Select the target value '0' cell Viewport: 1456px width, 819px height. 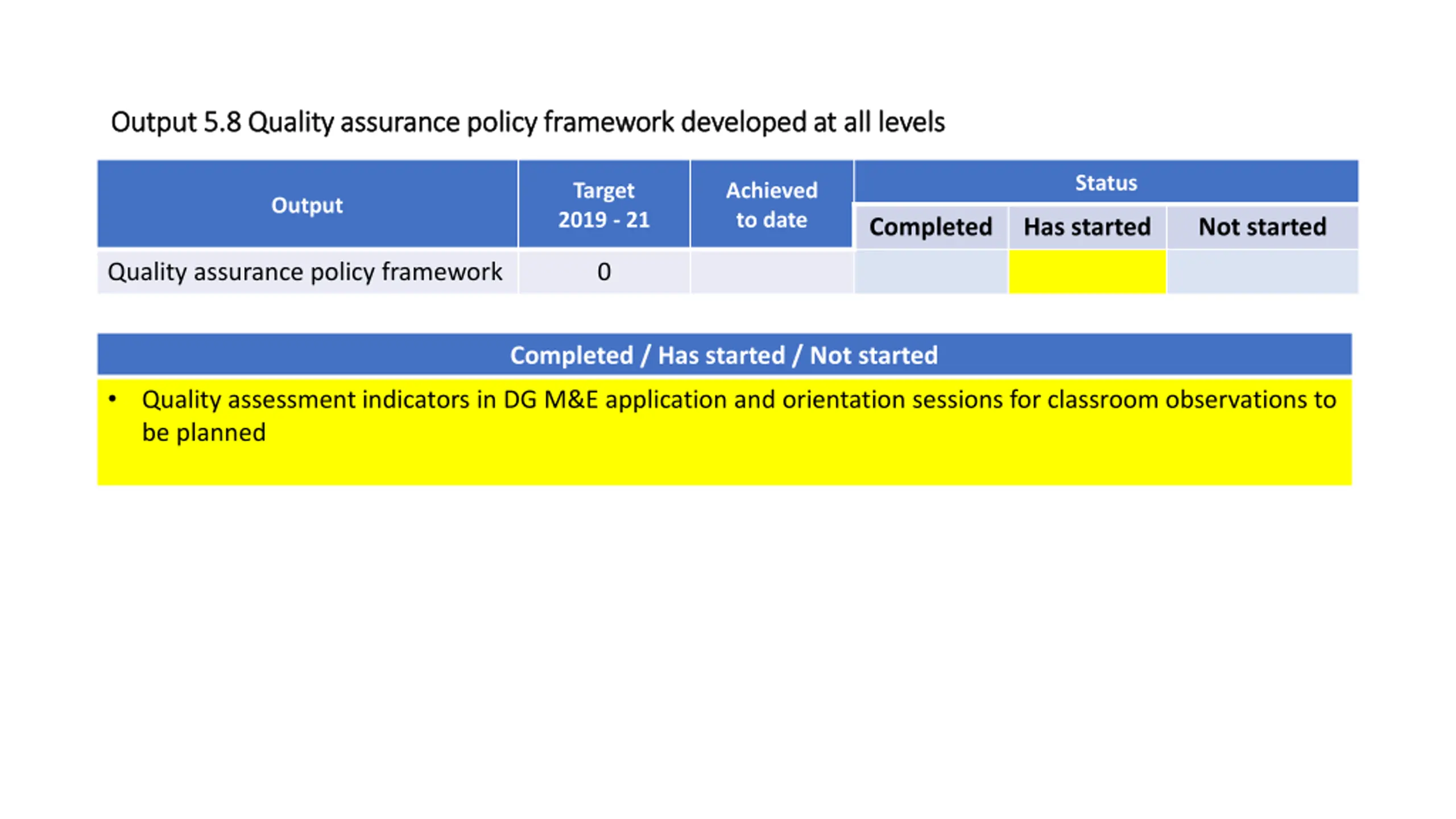coord(604,272)
